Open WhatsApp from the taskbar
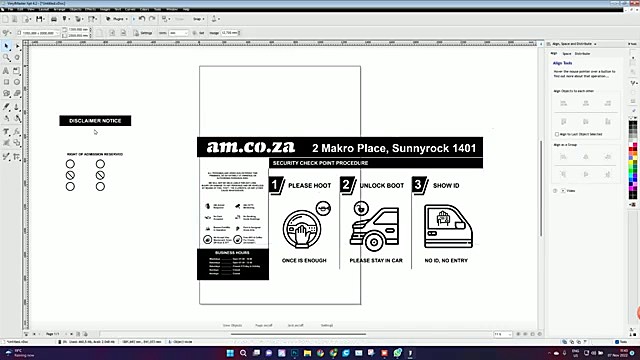Screen dimensions: 640x360 click(x=398, y=353)
